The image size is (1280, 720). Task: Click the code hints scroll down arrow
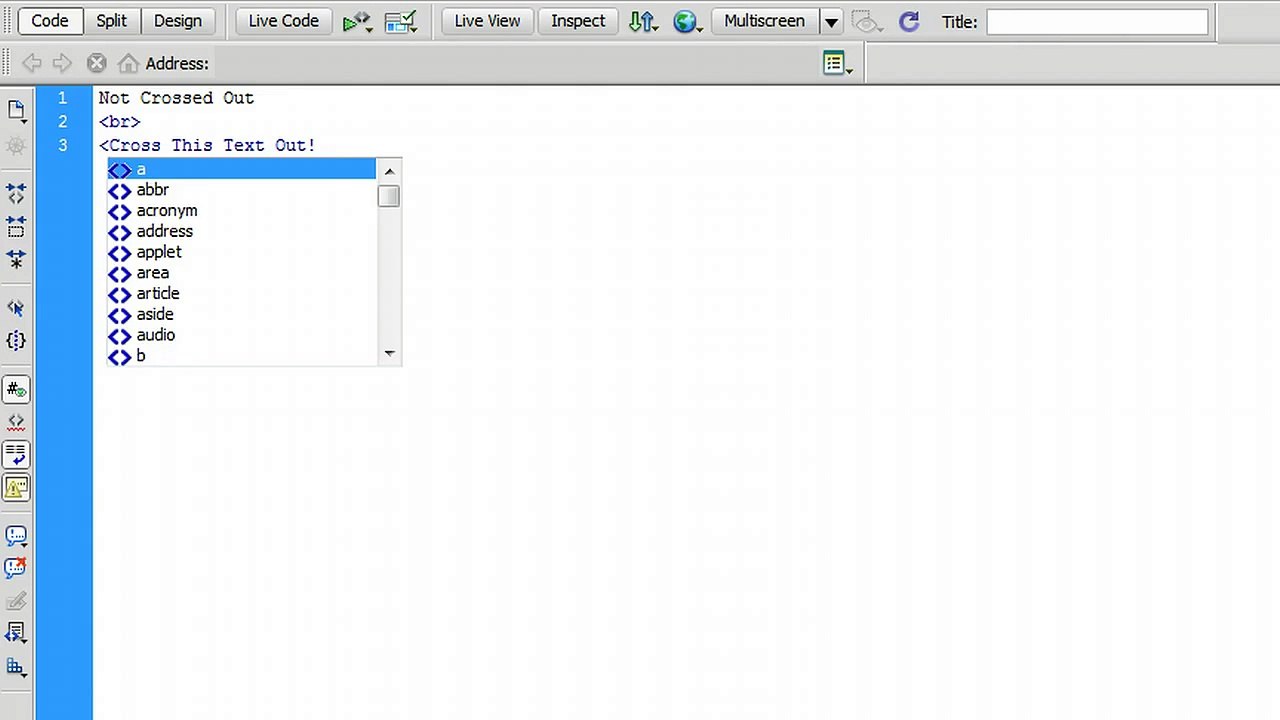click(389, 353)
